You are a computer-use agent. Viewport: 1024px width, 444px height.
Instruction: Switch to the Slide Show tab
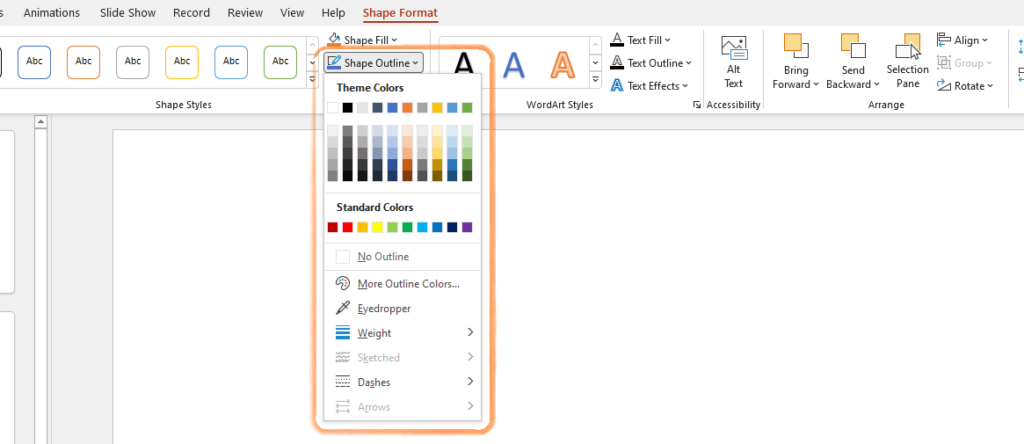pos(130,13)
